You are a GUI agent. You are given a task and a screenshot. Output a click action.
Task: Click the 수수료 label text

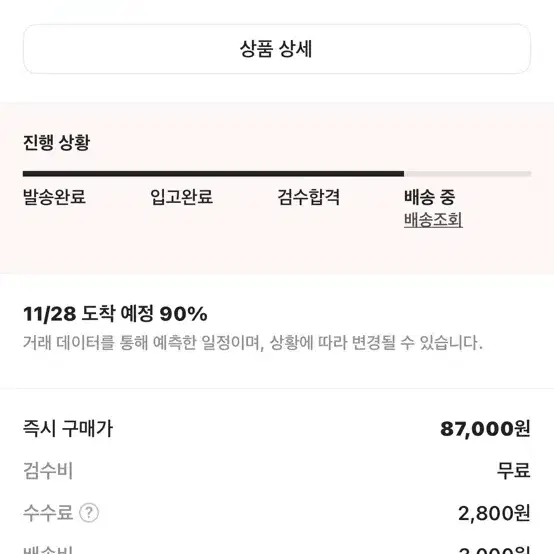click(x=48, y=513)
